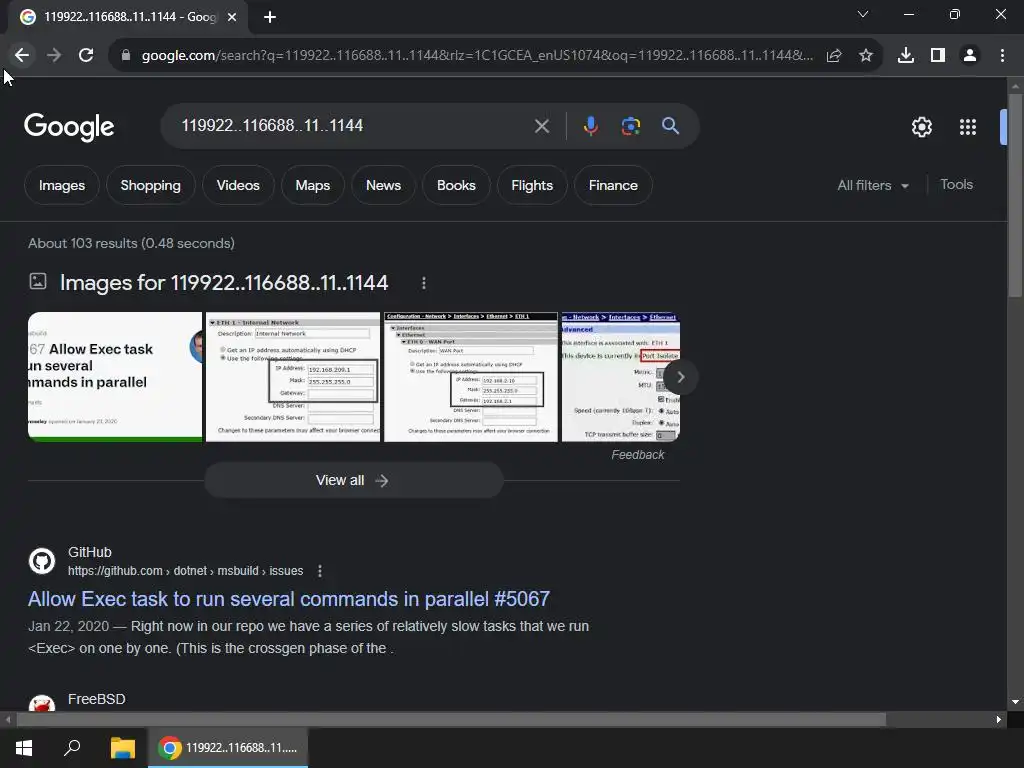The width and height of the screenshot is (1024, 768).
Task: Filter results by Shopping
Action: tap(151, 185)
